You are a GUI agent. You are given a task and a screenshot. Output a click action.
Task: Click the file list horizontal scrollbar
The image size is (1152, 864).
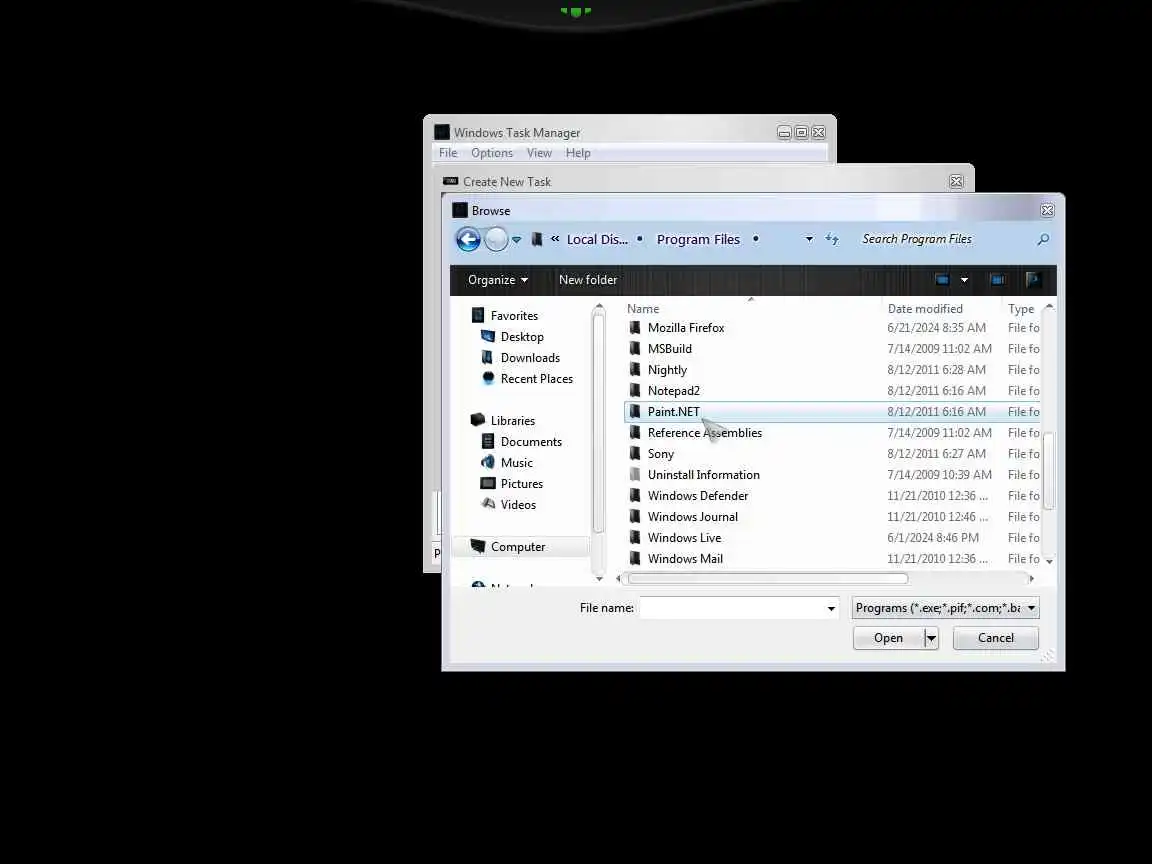coord(768,579)
